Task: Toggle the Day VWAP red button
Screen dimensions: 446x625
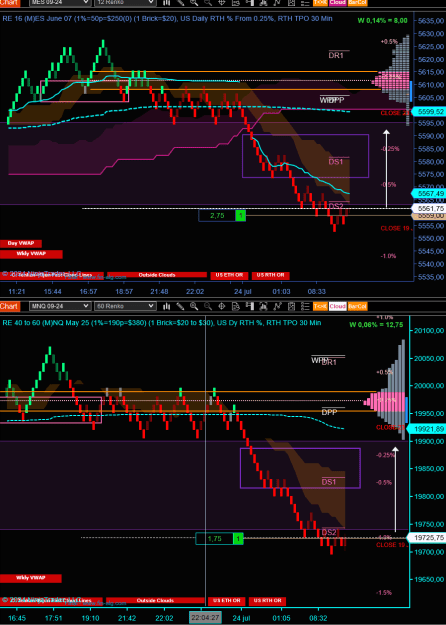Action: [x=21, y=244]
